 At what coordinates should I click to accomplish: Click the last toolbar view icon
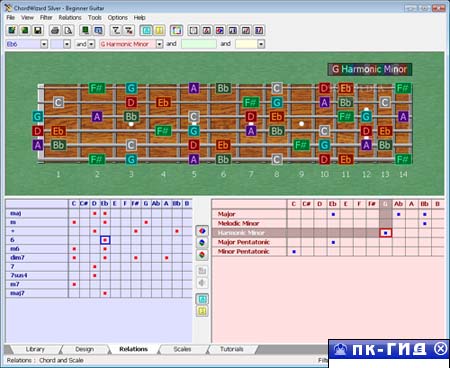point(259,30)
